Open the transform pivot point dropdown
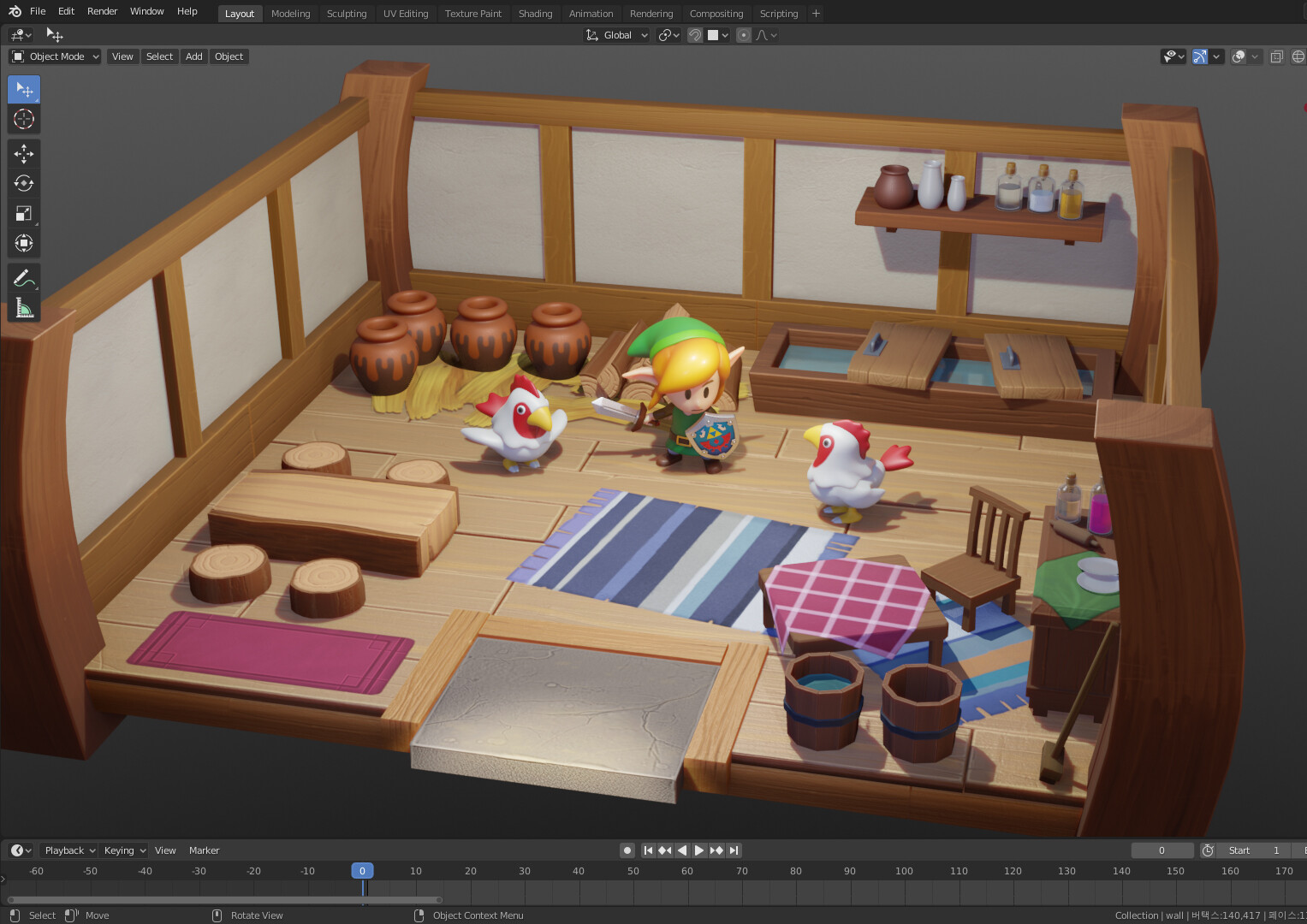 668,35
